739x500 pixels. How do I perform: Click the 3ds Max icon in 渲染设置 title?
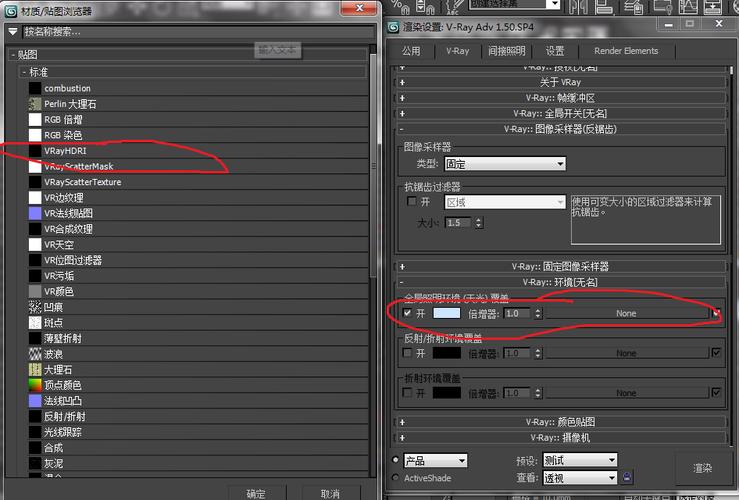[x=393, y=27]
